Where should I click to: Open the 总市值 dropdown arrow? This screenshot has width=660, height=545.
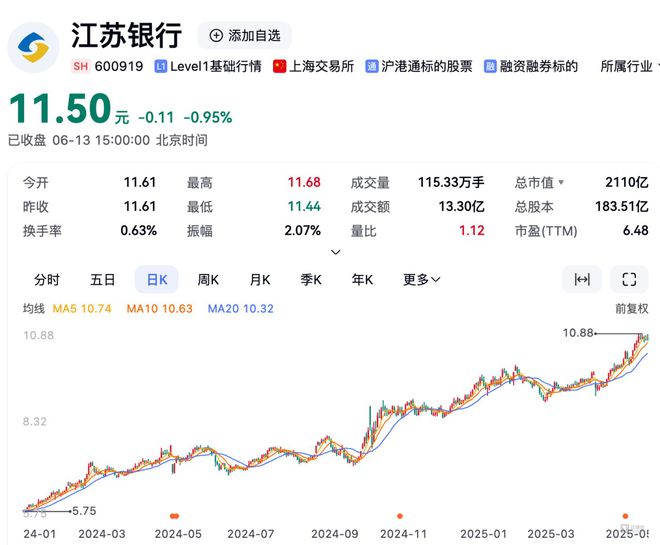561,182
